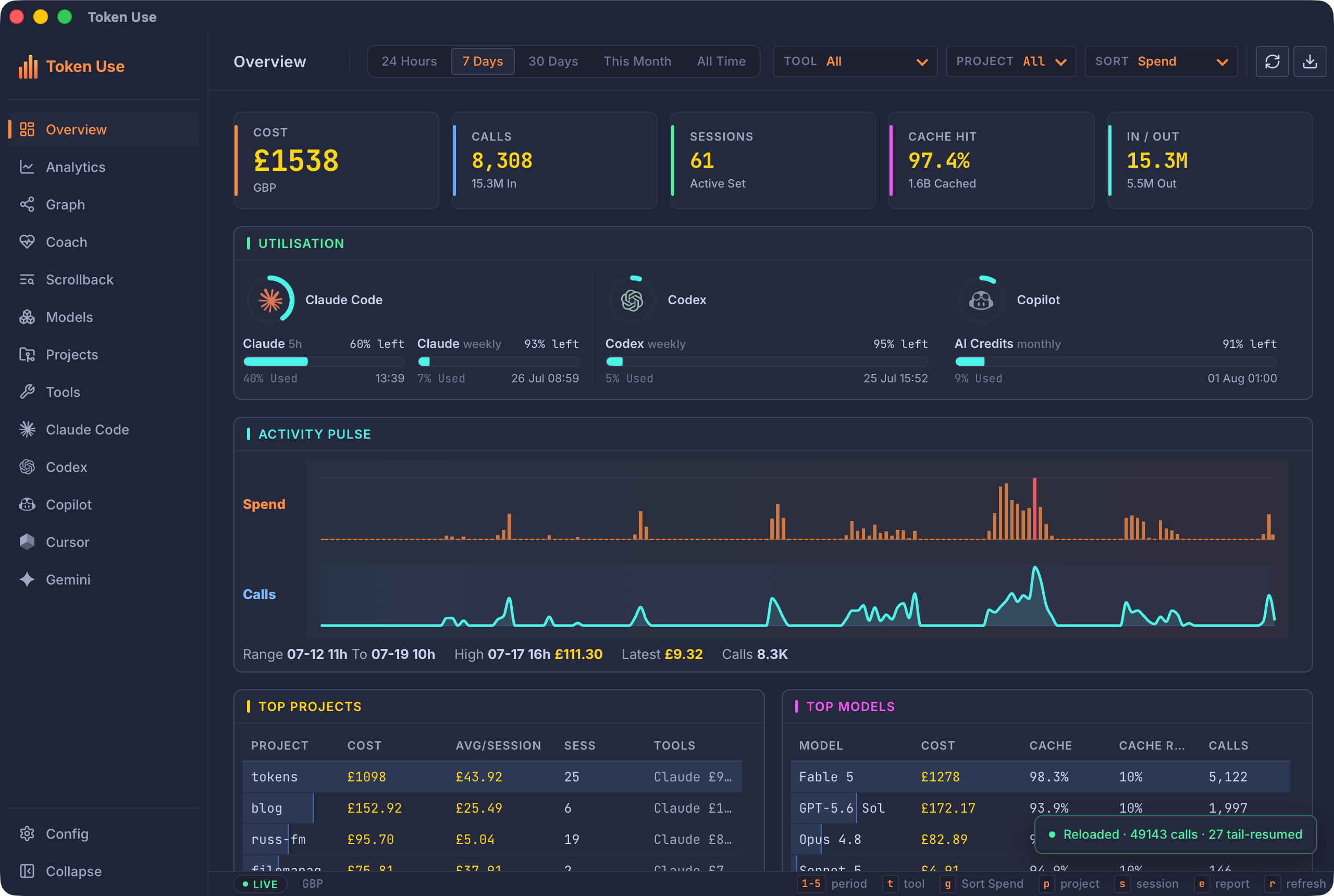Click the AI Credits monthly progress bar
Screen dimensions: 1334x896
1116,361
